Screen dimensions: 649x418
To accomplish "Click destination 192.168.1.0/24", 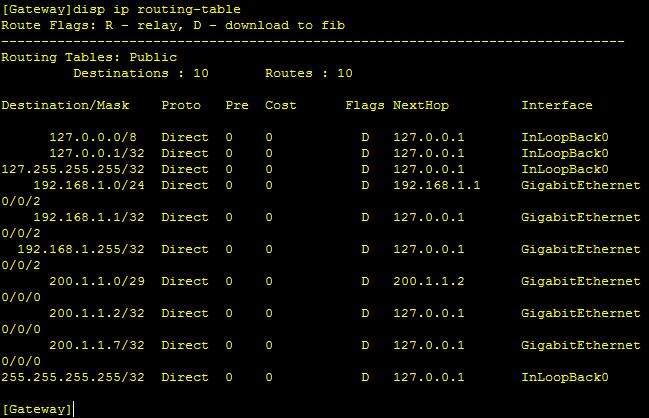I will [89, 185].
